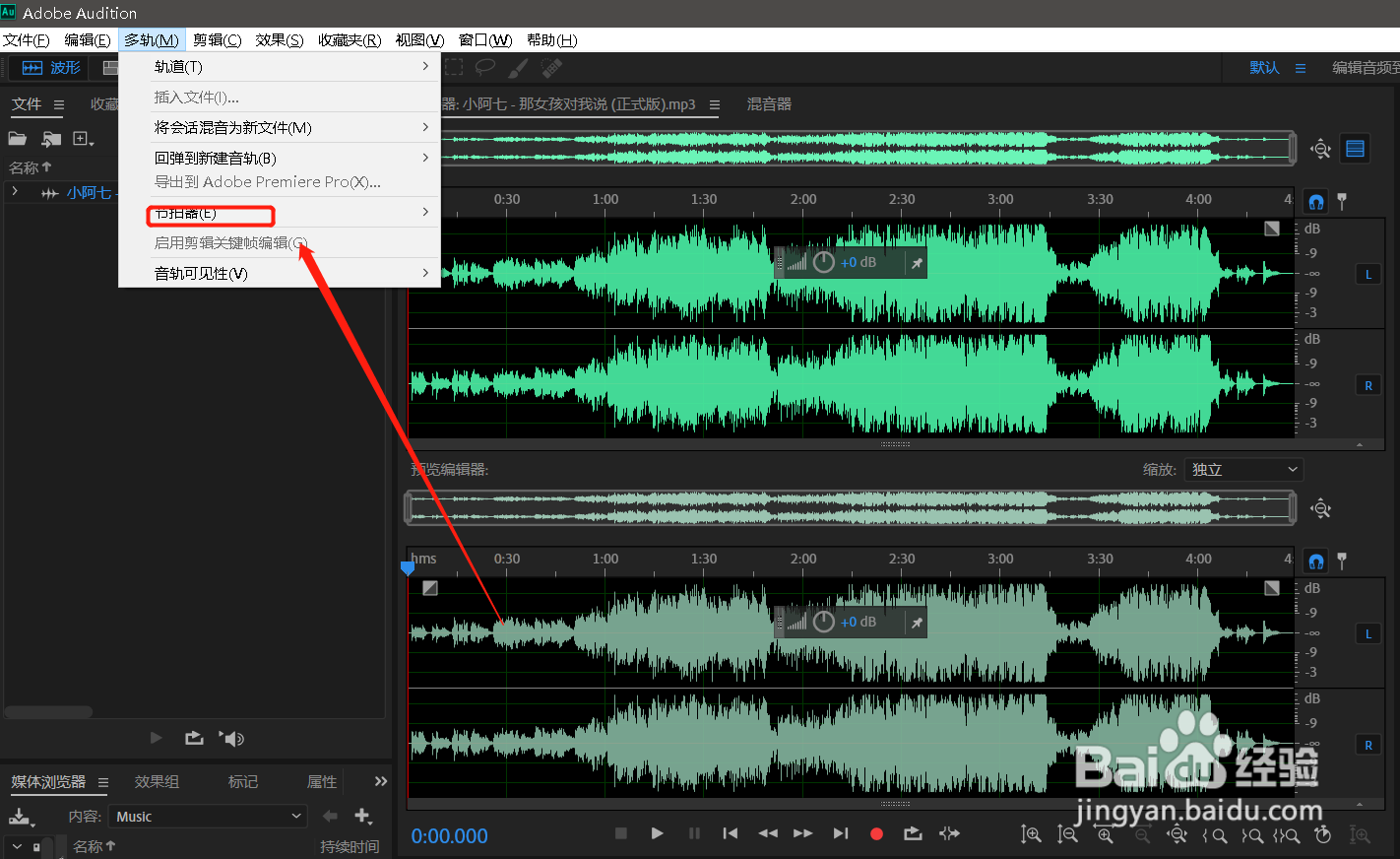Screen dimensions: 1400x859
Task: Toggle headphone snapping icon above top editor
Action: pos(1316,202)
